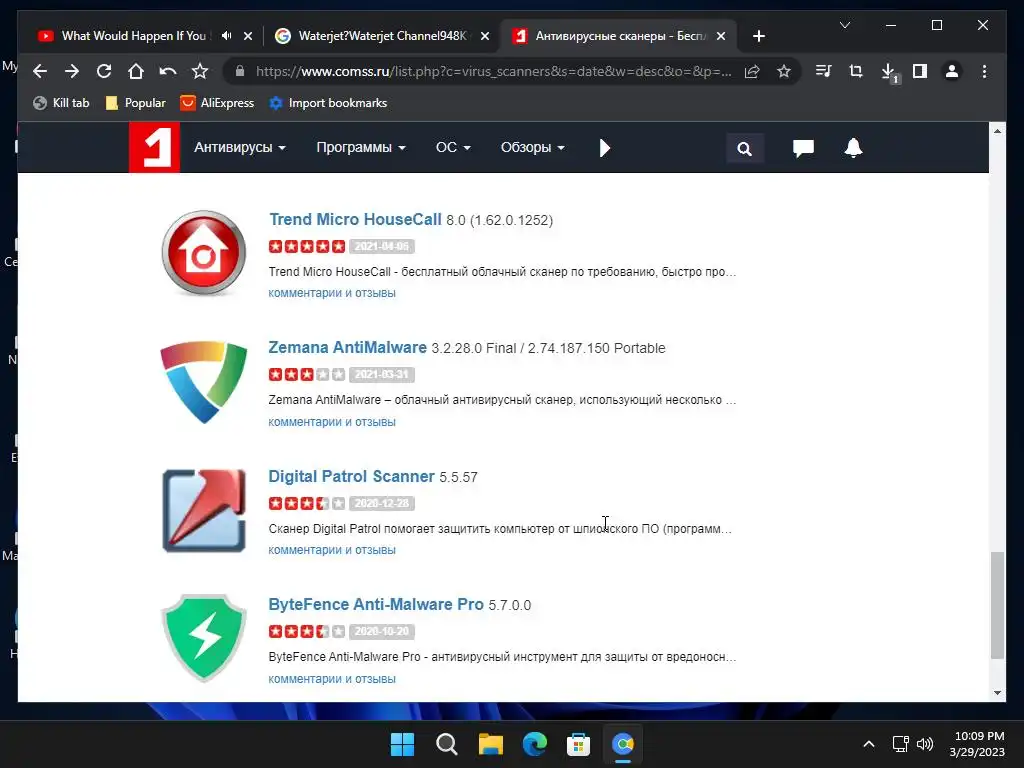This screenshot has height=768, width=1024.
Task: Open Trend Micro HouseCall title link
Action: click(355, 219)
